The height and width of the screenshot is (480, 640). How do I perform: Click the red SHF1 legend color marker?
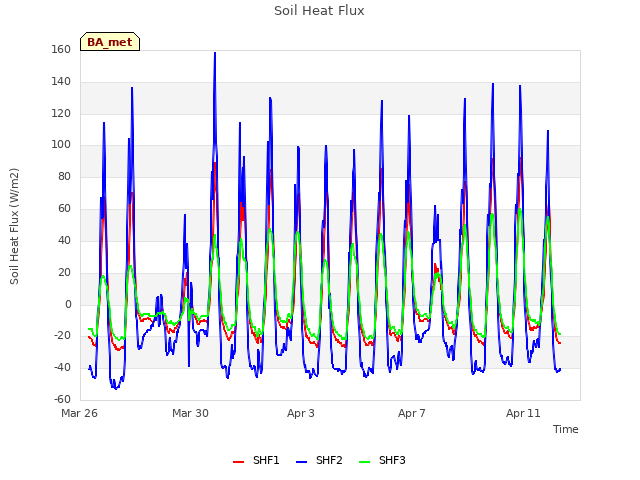tap(238, 462)
